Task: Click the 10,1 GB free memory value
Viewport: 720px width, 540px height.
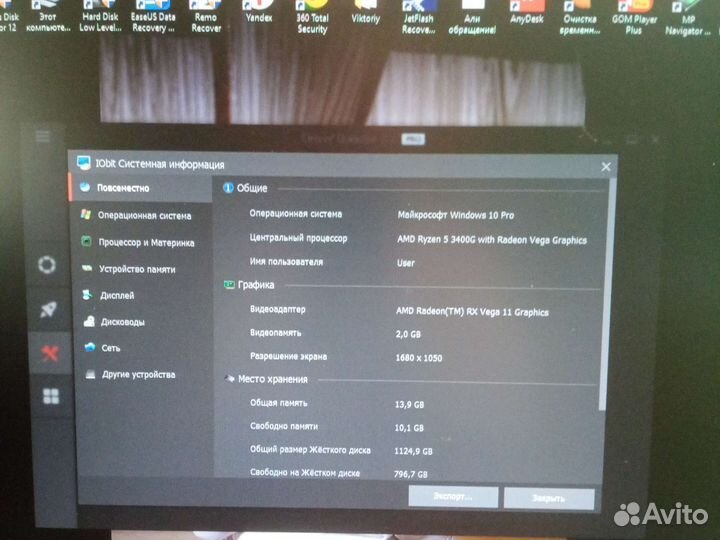Action: [x=409, y=428]
